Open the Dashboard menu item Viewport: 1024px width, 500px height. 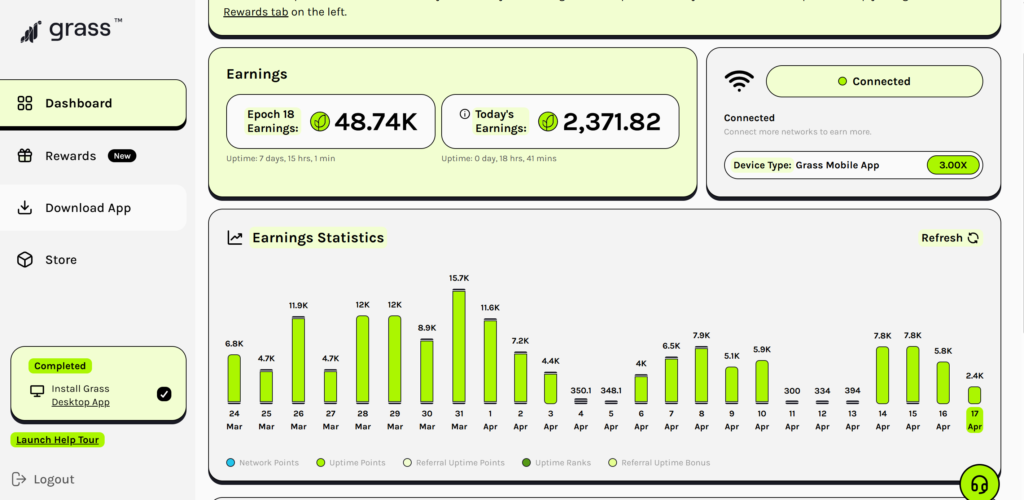click(x=93, y=103)
